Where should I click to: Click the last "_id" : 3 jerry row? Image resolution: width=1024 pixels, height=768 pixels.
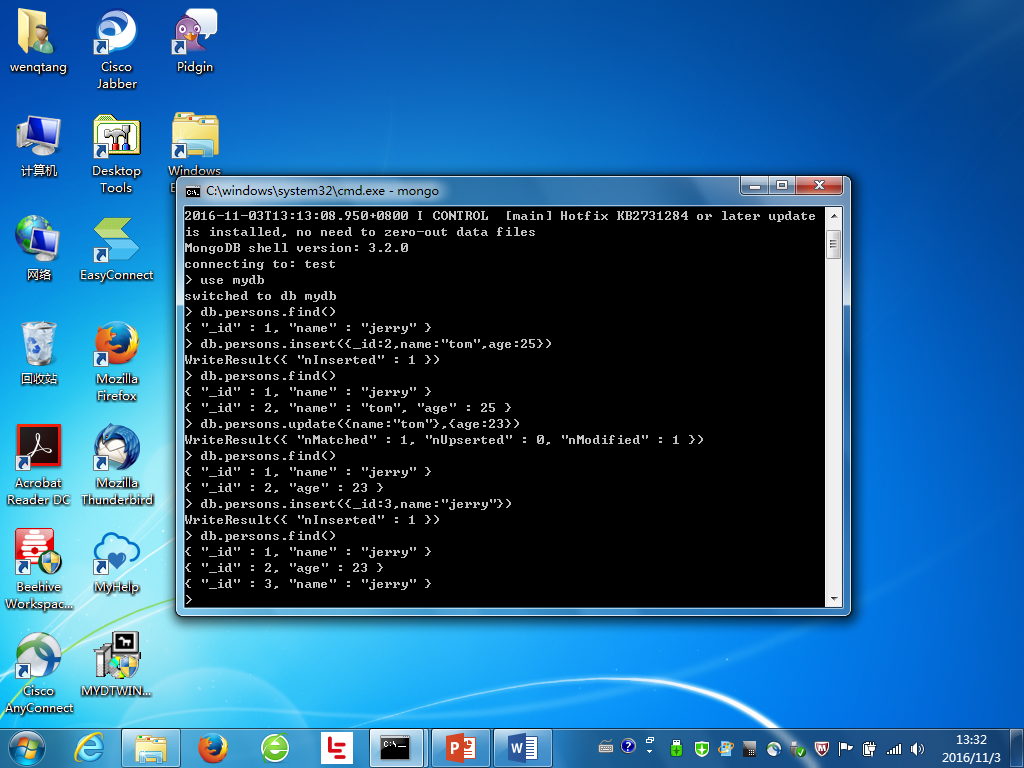click(x=308, y=584)
